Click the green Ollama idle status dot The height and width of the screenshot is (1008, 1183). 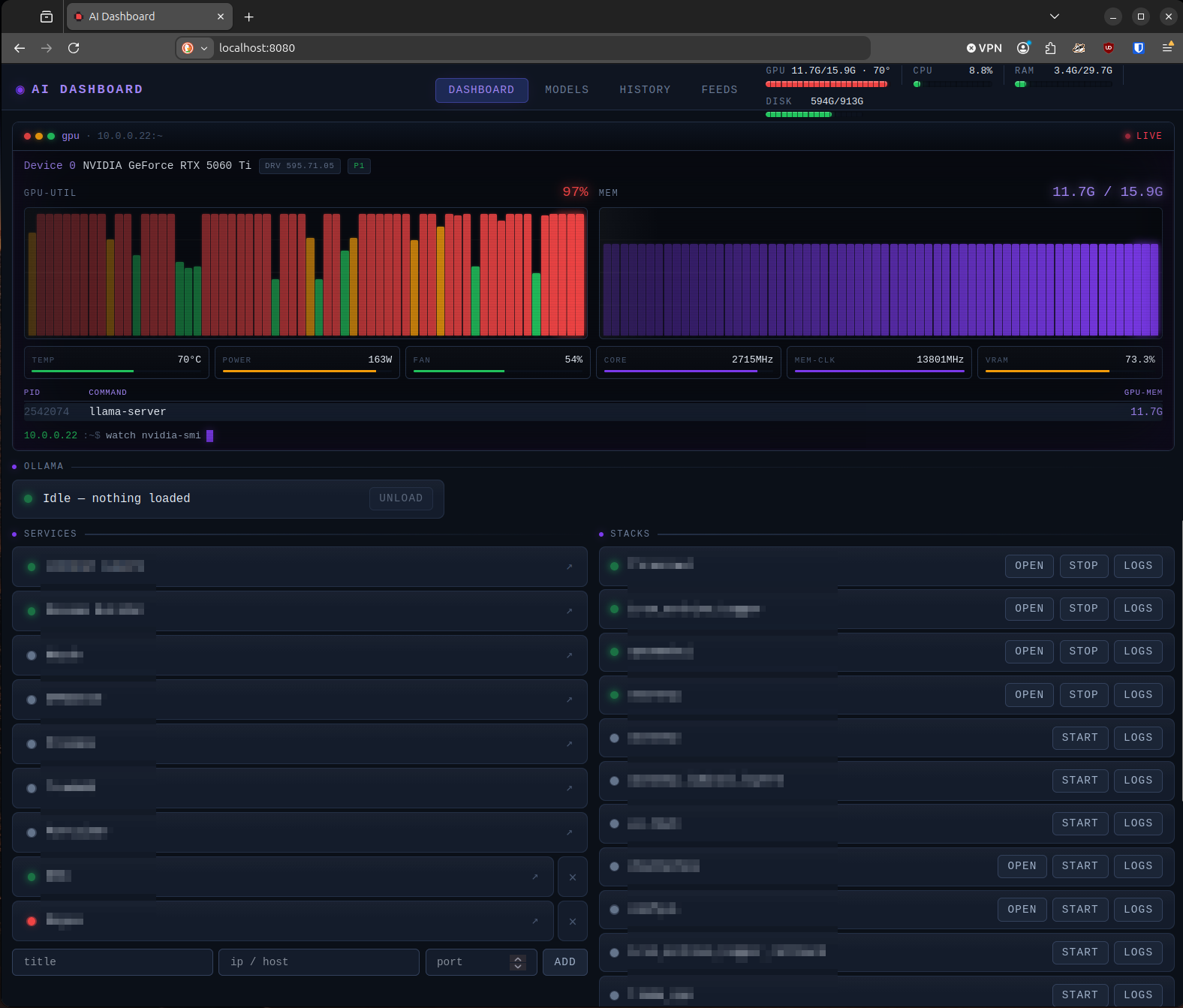[29, 498]
